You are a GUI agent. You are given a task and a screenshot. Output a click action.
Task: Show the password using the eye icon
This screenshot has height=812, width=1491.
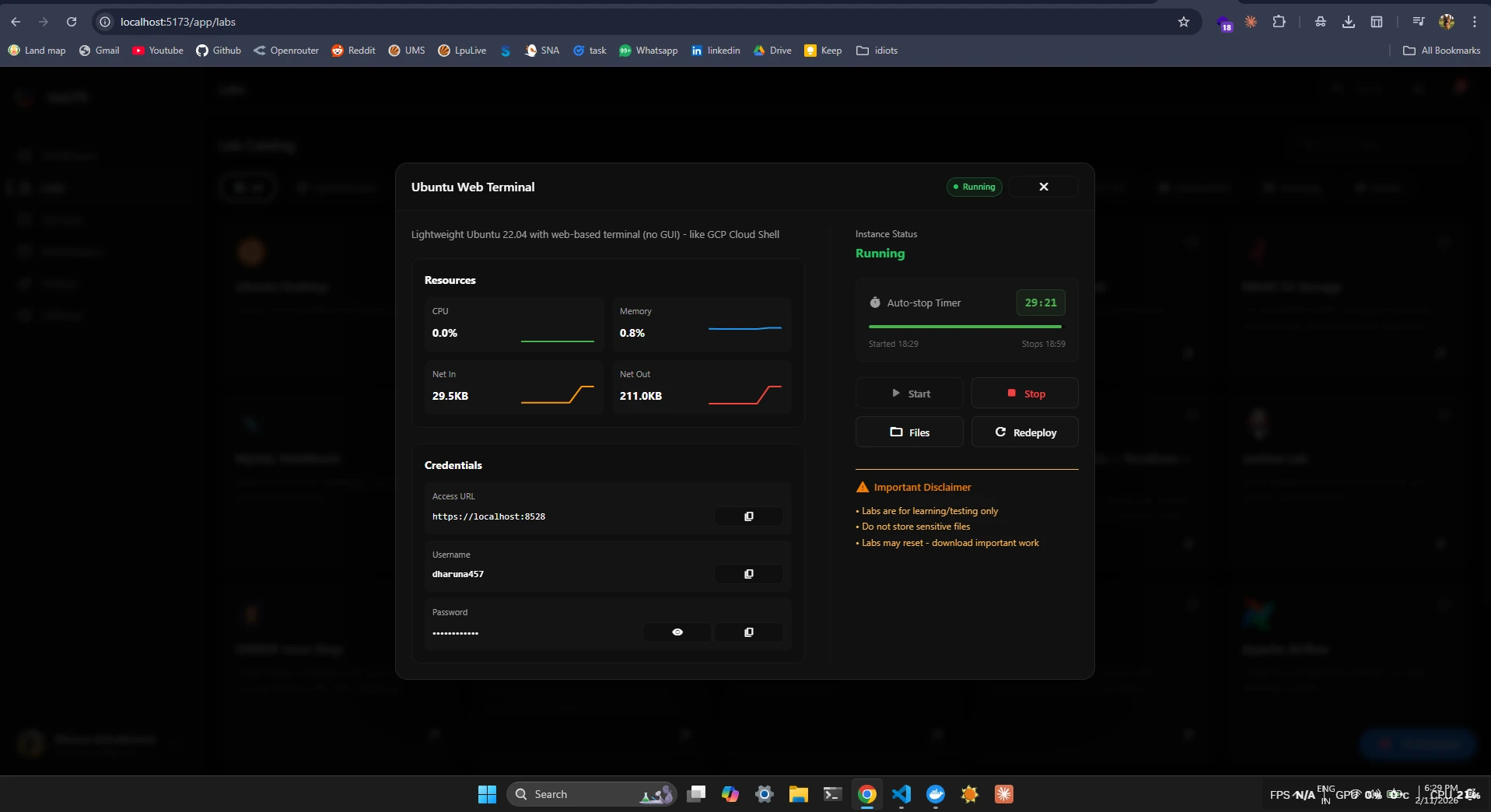677,632
